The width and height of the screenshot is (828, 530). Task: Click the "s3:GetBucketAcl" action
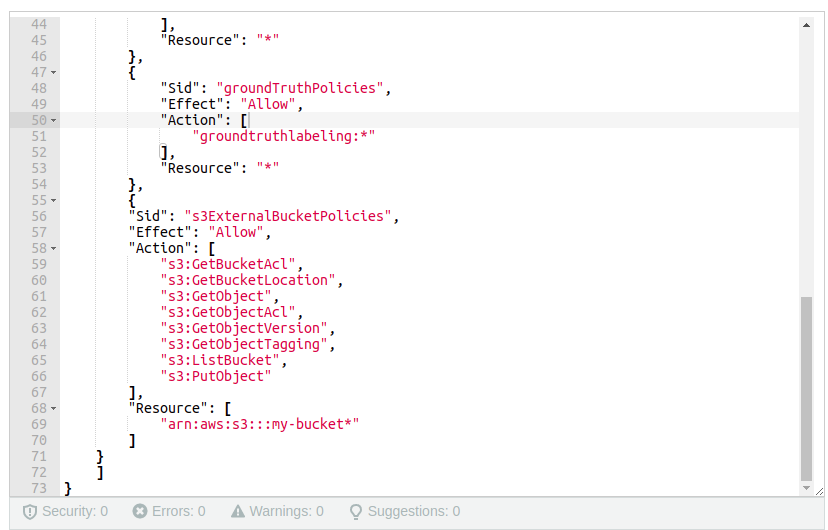click(228, 264)
